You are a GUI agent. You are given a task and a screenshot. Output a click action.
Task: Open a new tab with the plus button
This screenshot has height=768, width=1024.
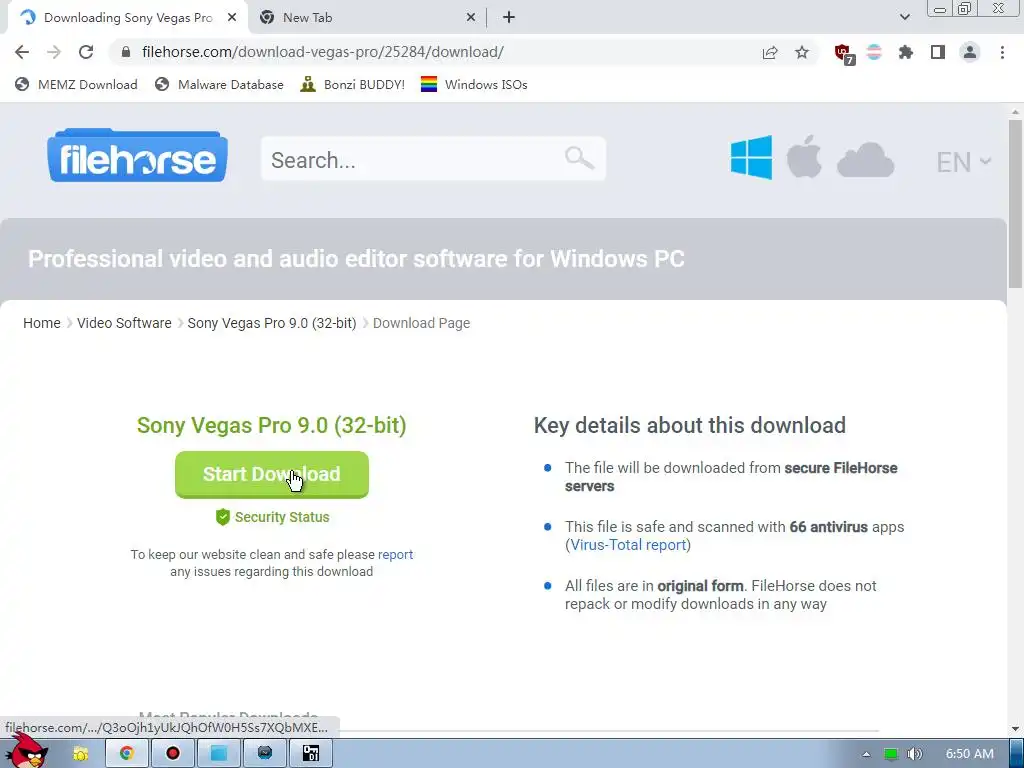(x=509, y=18)
